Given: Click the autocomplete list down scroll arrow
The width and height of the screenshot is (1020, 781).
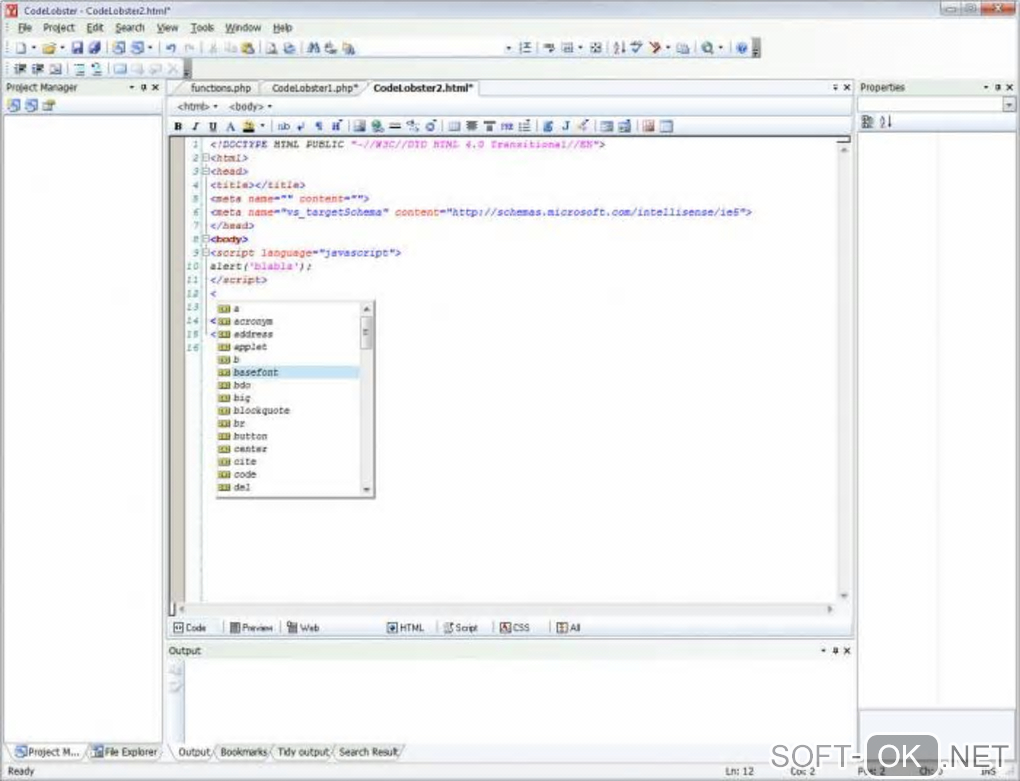Looking at the screenshot, I should [x=366, y=489].
